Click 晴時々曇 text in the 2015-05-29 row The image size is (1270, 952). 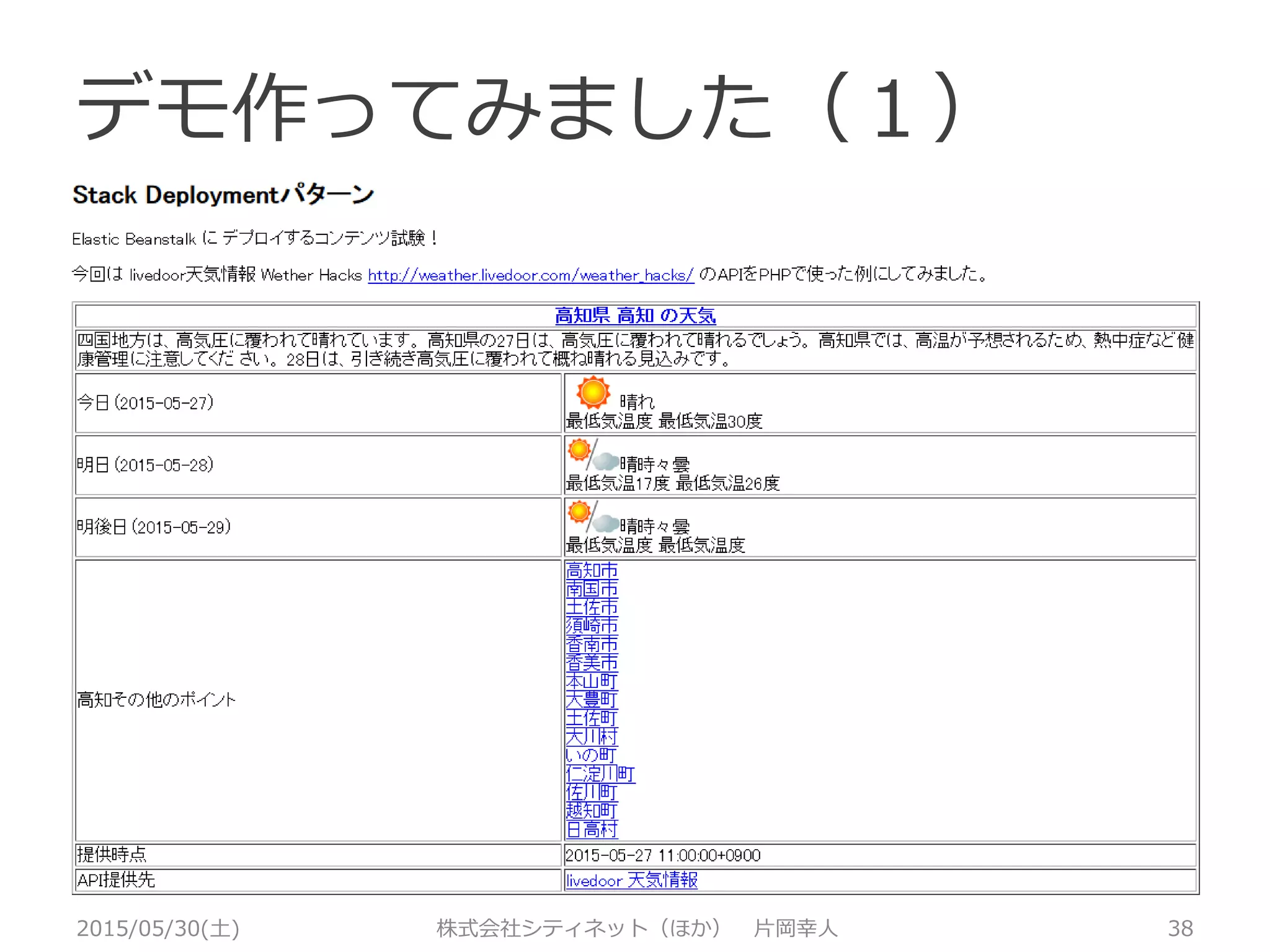(x=655, y=526)
